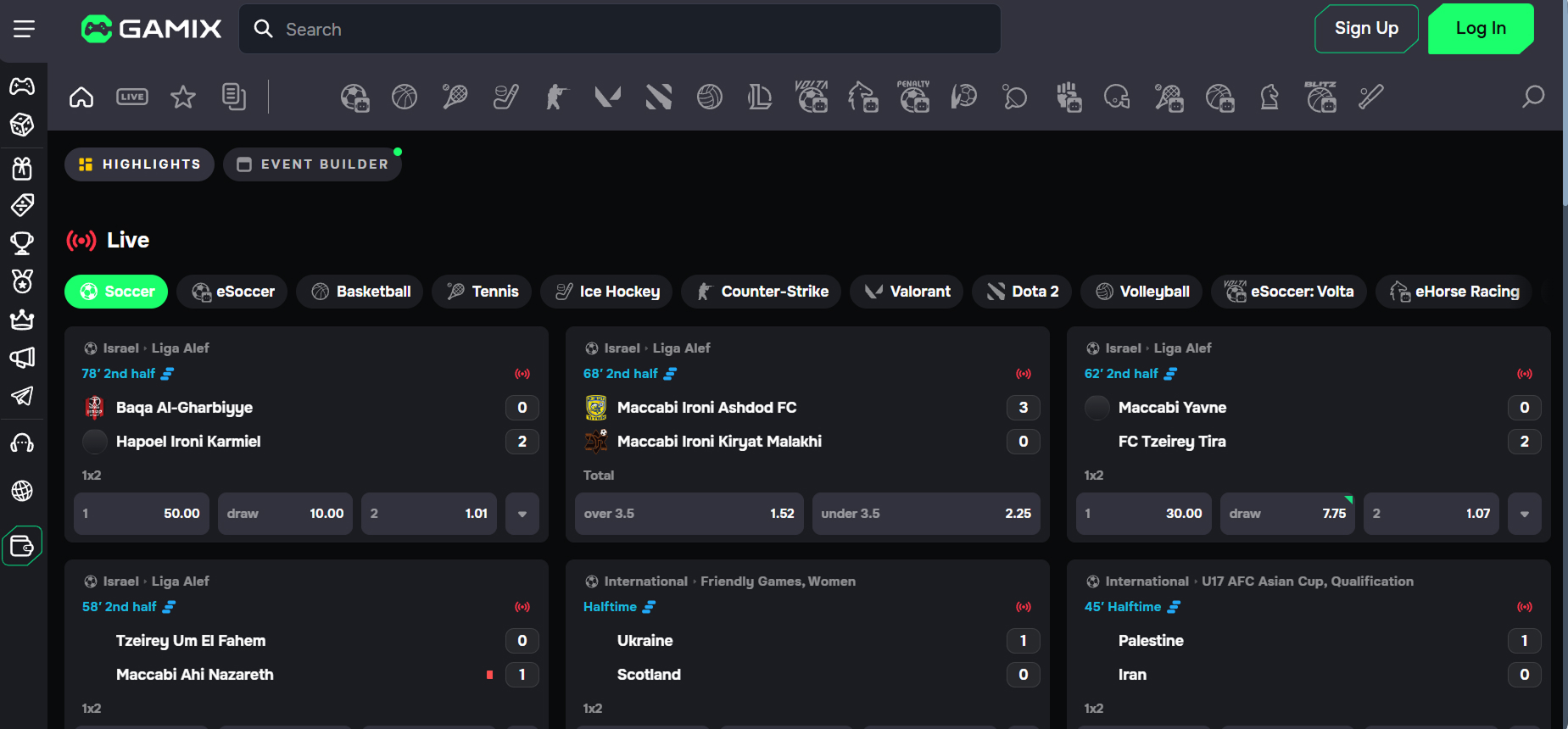Screen dimensions: 1568x729
Task: Expand more markets for Baqa Al-Gharbiyye match
Action: click(x=522, y=514)
